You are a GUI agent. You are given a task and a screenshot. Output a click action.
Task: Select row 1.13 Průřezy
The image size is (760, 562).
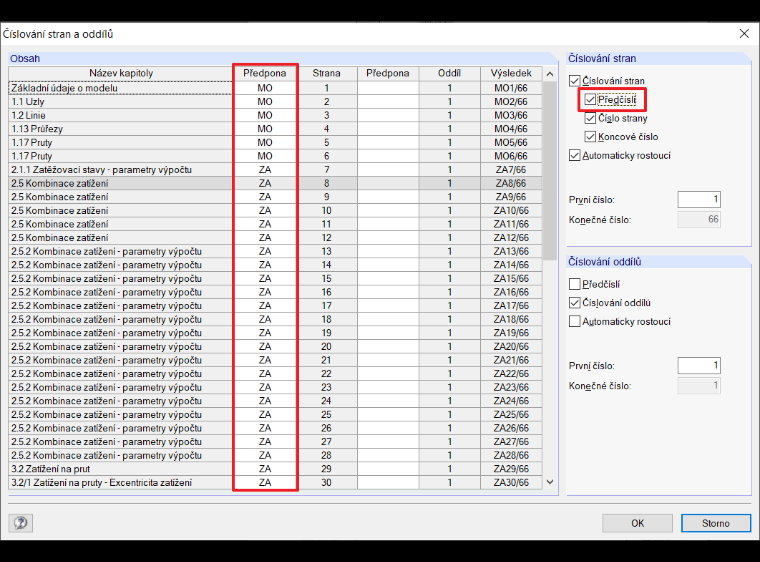[x=121, y=129]
